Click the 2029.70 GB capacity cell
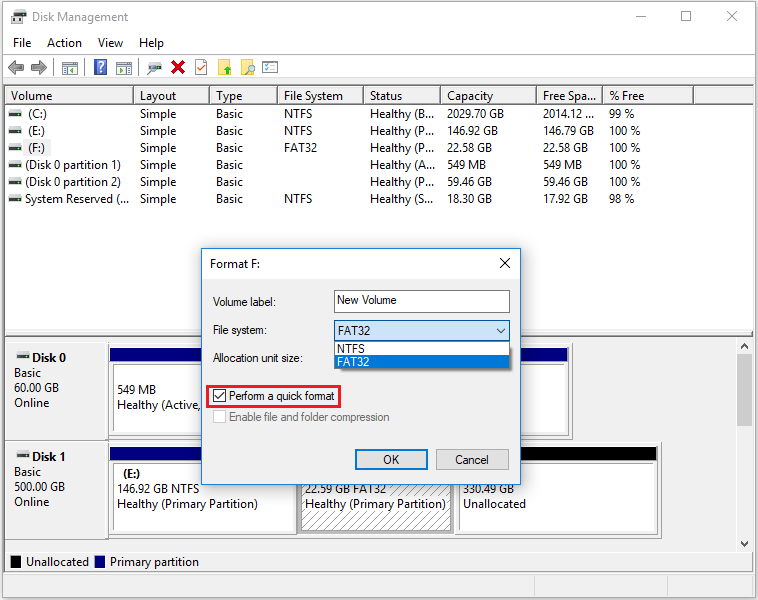758x600 pixels. pyautogui.click(x=475, y=114)
